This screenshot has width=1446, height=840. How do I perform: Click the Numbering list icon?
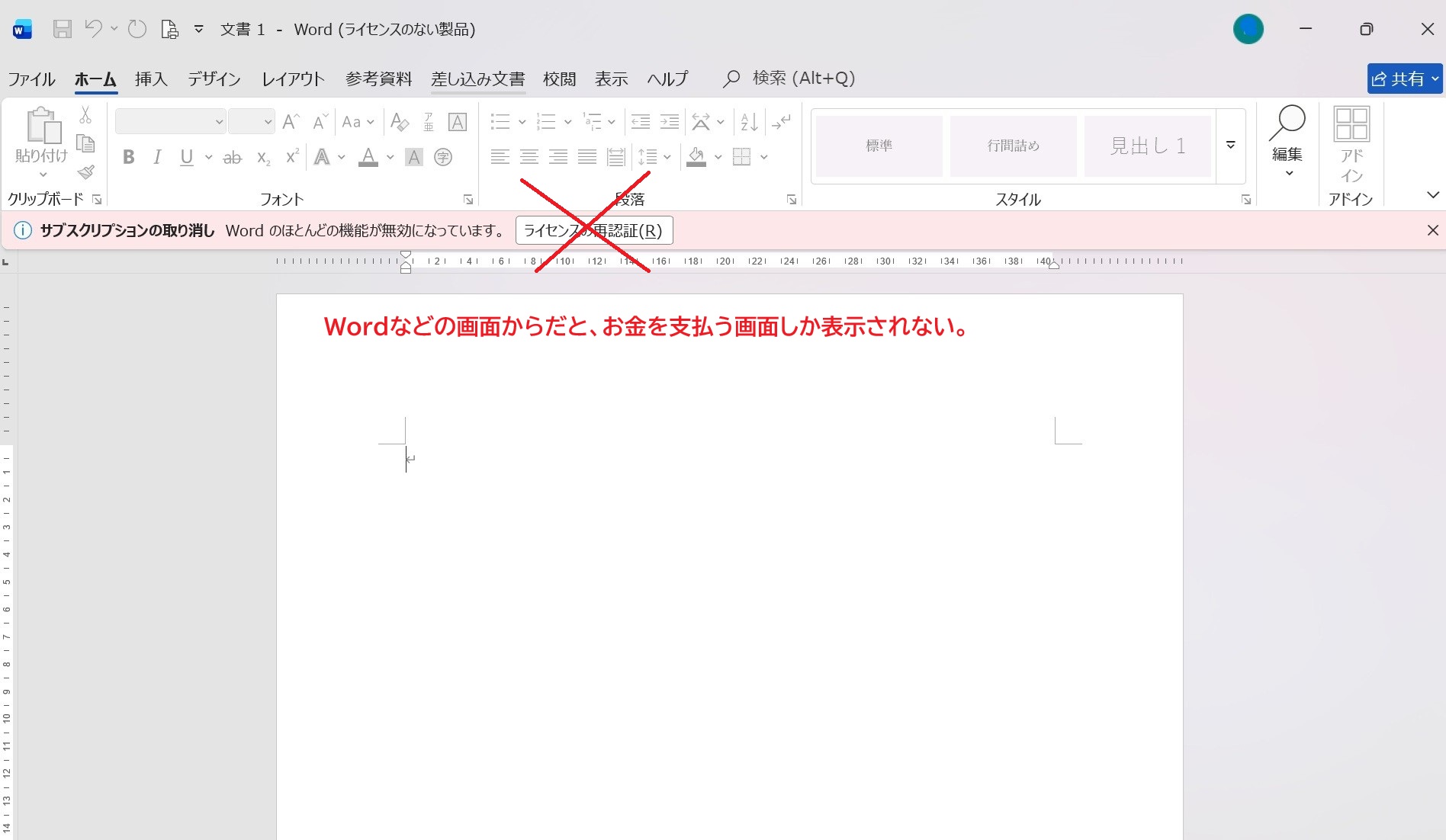(546, 121)
